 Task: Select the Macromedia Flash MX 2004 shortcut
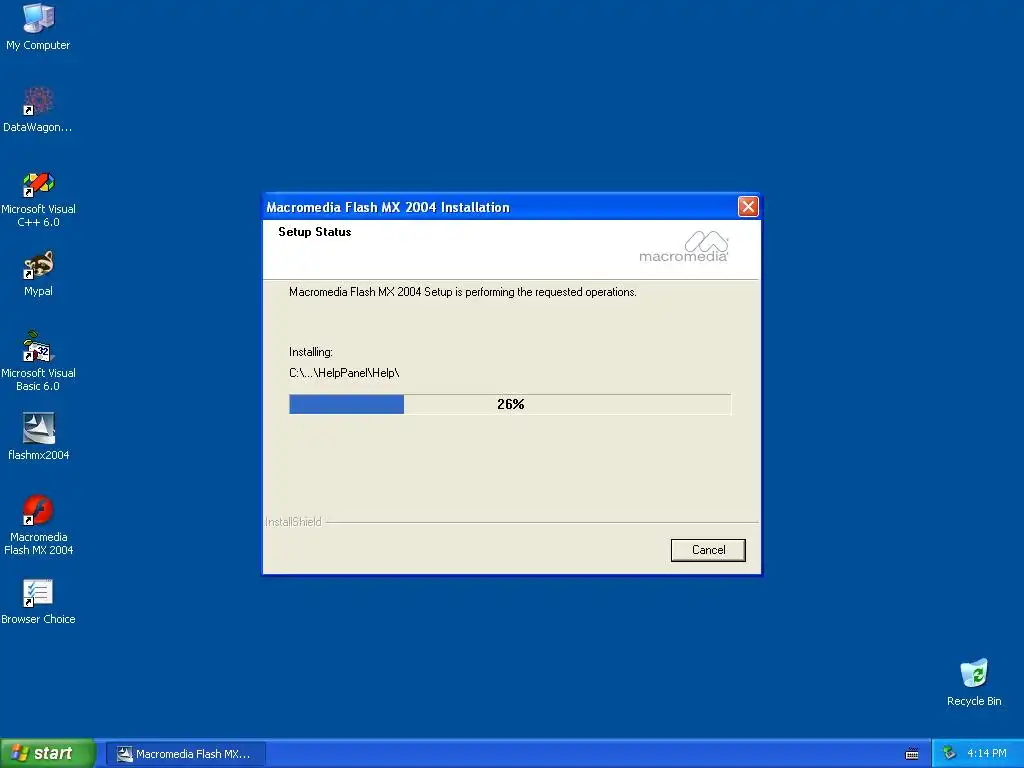(x=38, y=526)
